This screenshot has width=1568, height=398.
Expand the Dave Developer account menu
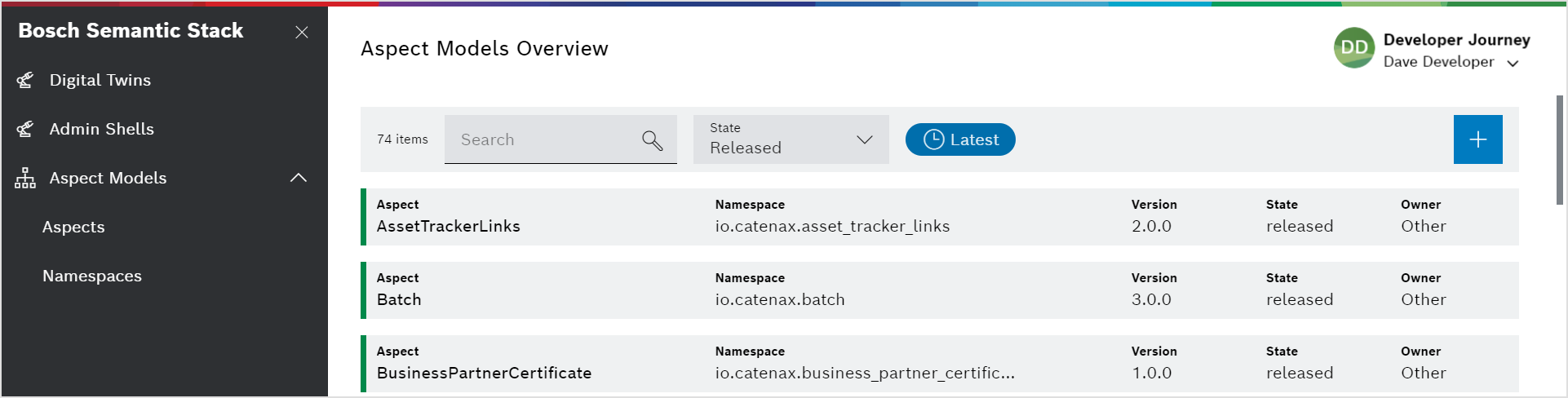(x=1513, y=63)
